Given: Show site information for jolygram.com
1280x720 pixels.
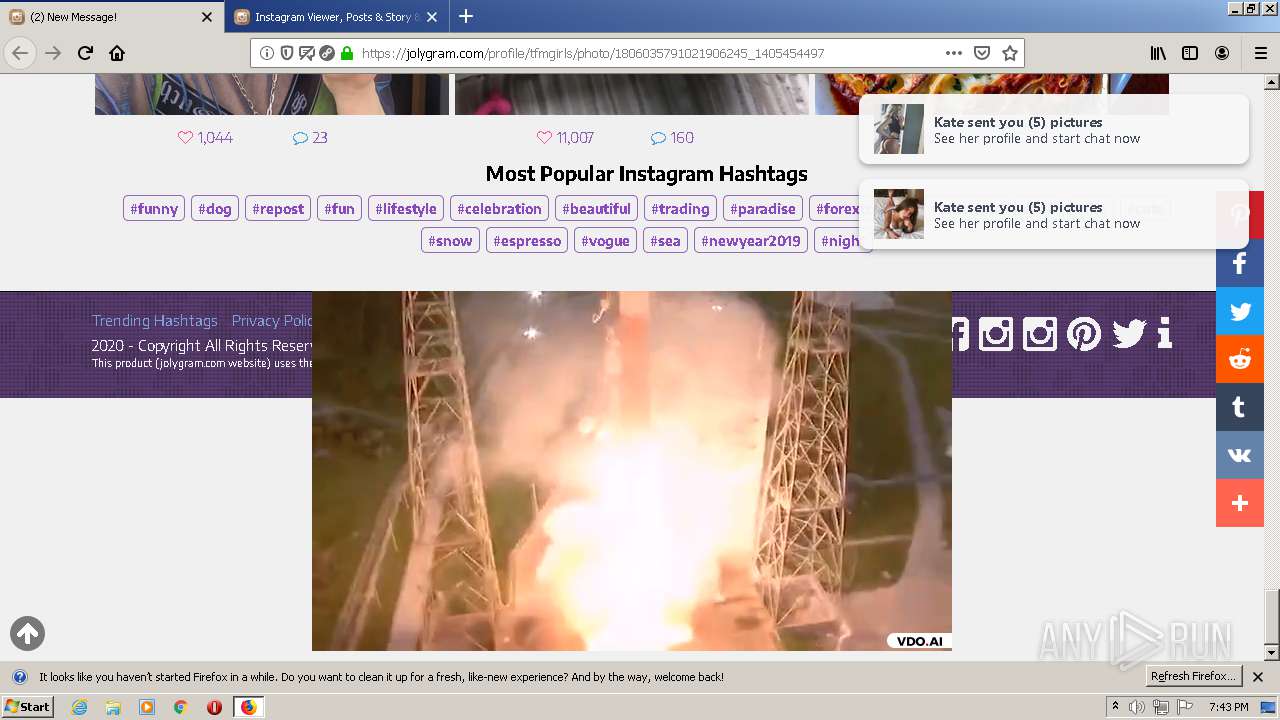Looking at the screenshot, I should (267, 53).
